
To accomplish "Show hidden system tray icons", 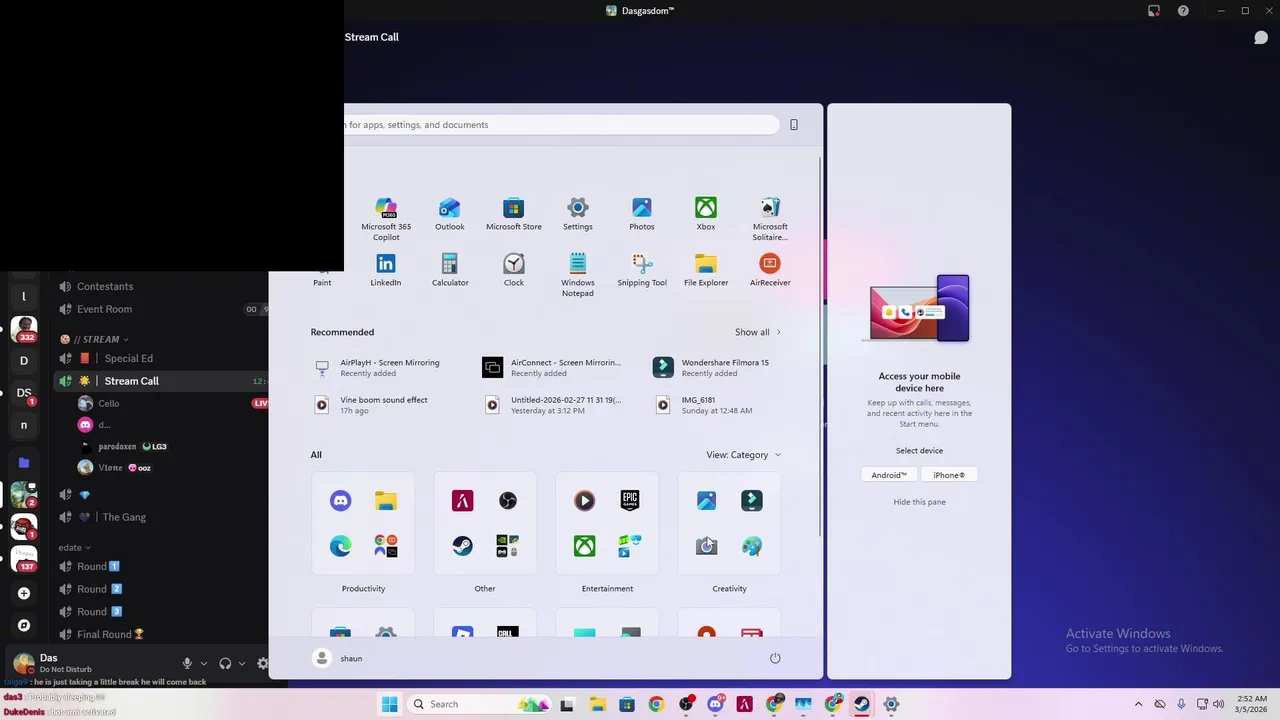I will point(1138,704).
